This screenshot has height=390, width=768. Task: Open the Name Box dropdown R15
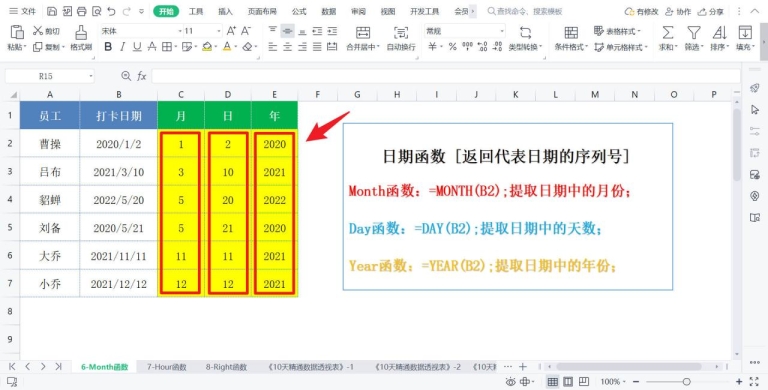click(91, 76)
